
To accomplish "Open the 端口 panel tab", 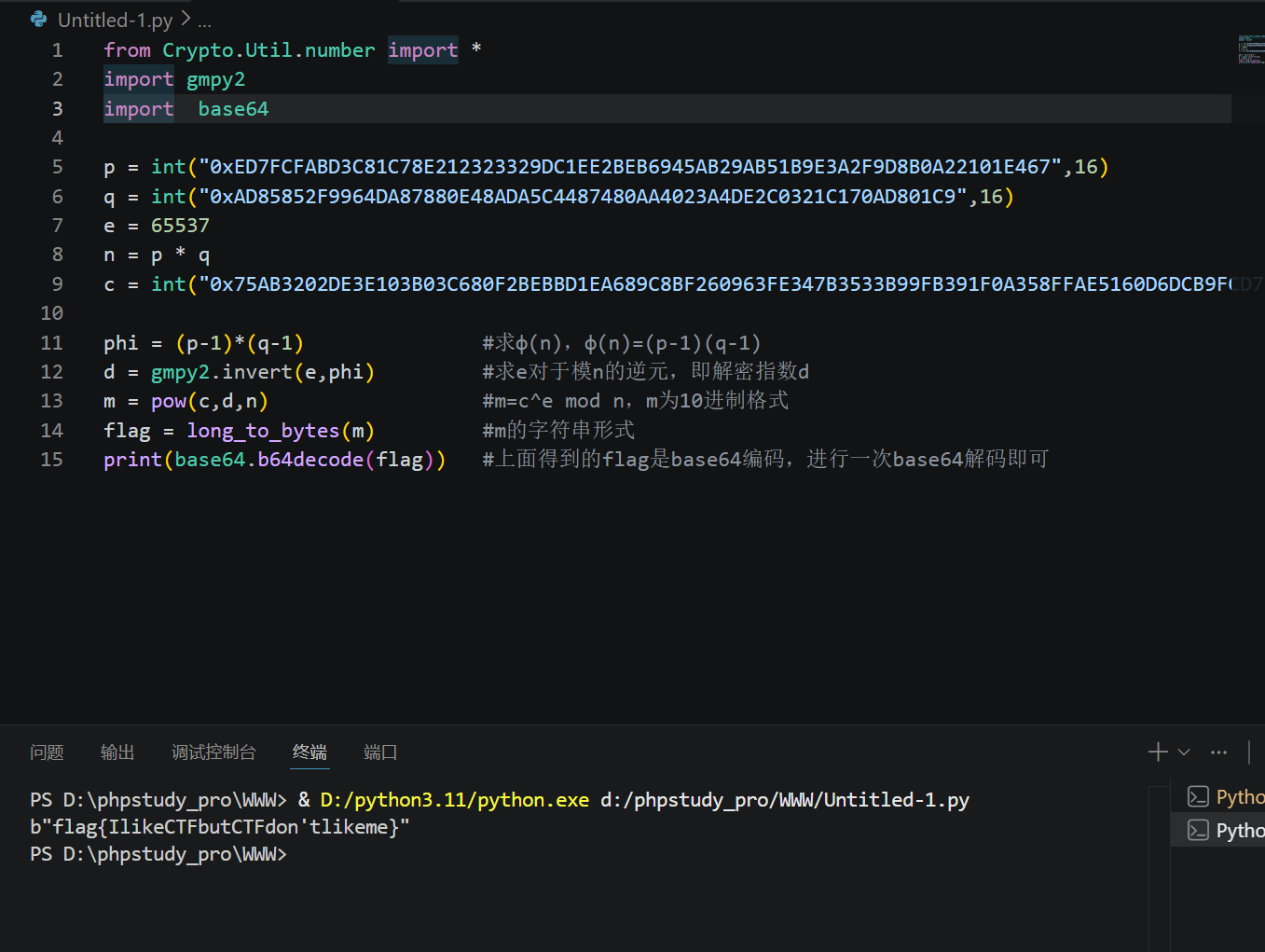I will [380, 752].
